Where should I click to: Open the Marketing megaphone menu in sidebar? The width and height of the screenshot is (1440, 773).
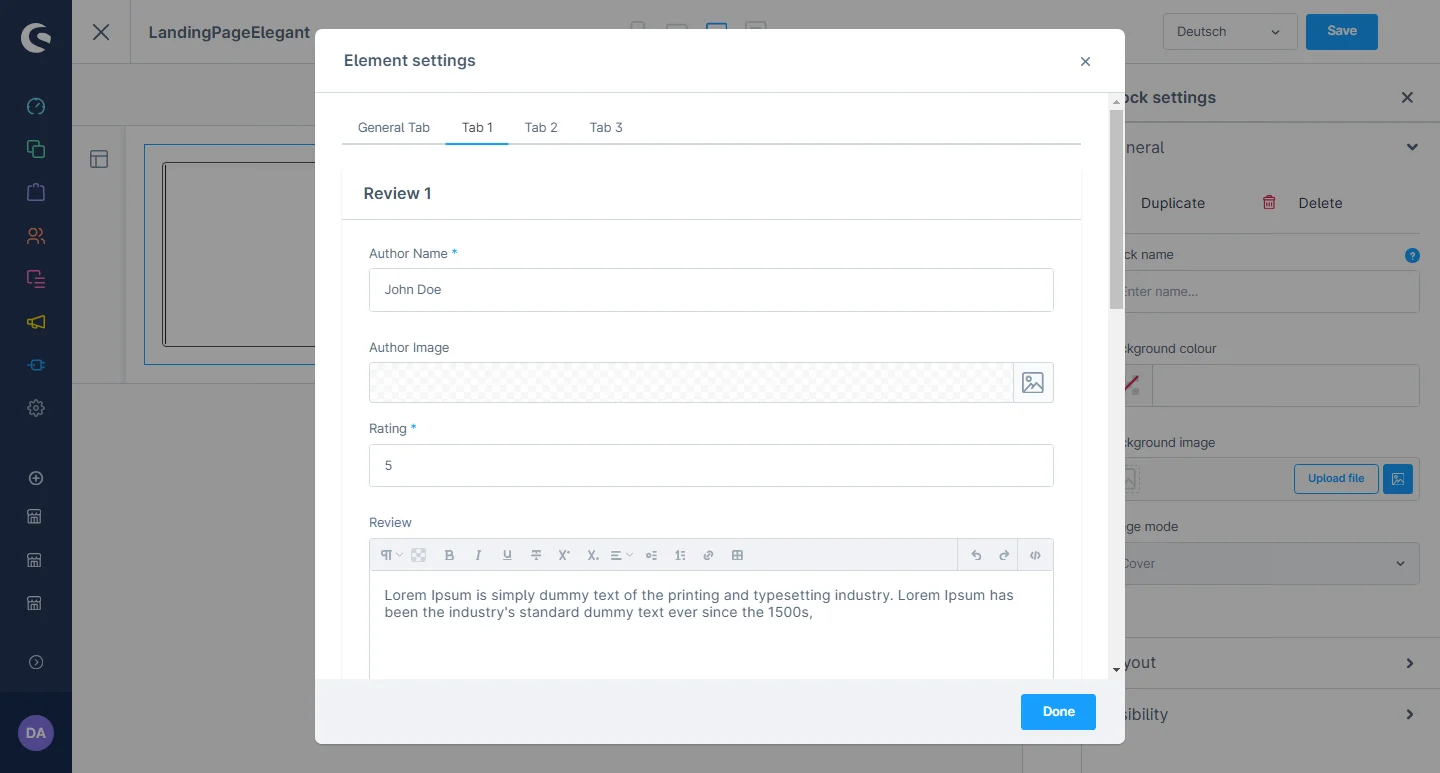[x=36, y=322]
